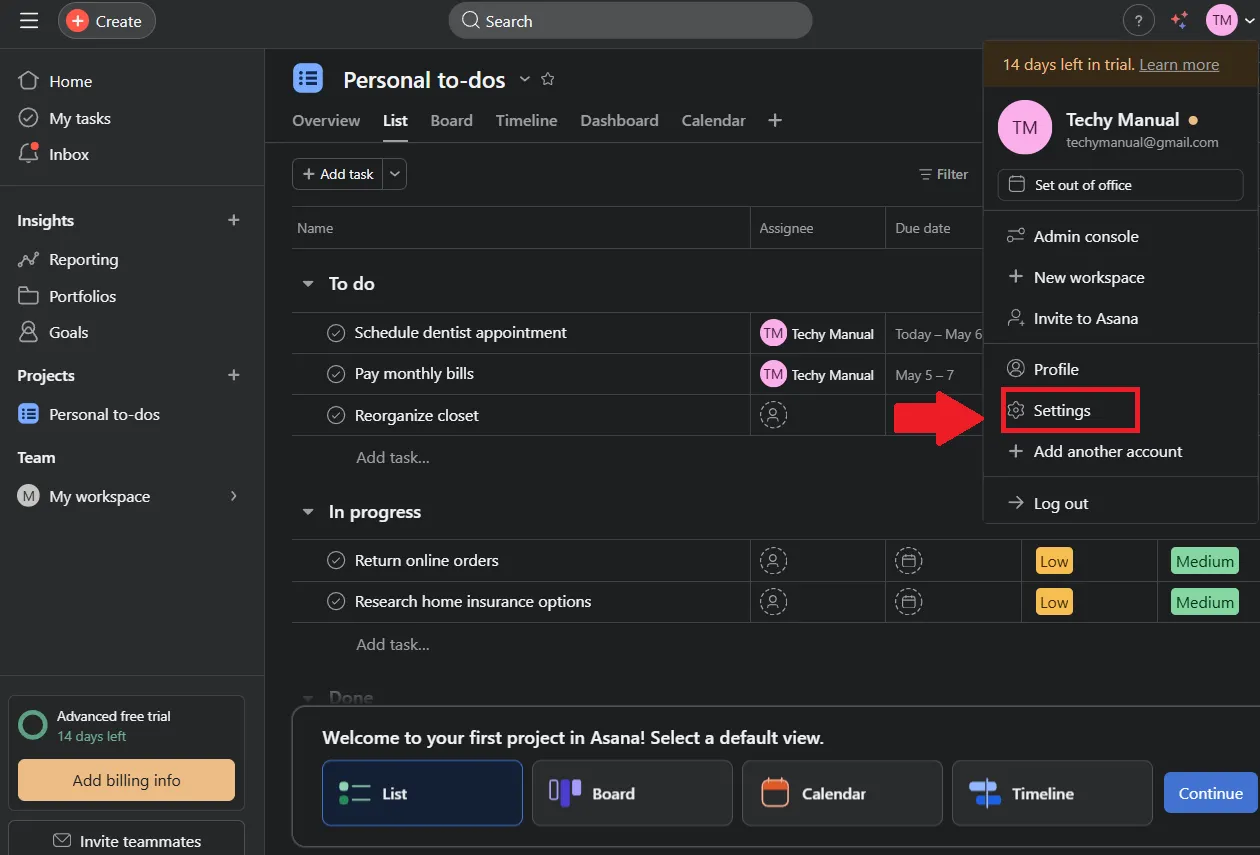1260x855 pixels.
Task: Assign someone to Return online orders
Action: (773, 561)
